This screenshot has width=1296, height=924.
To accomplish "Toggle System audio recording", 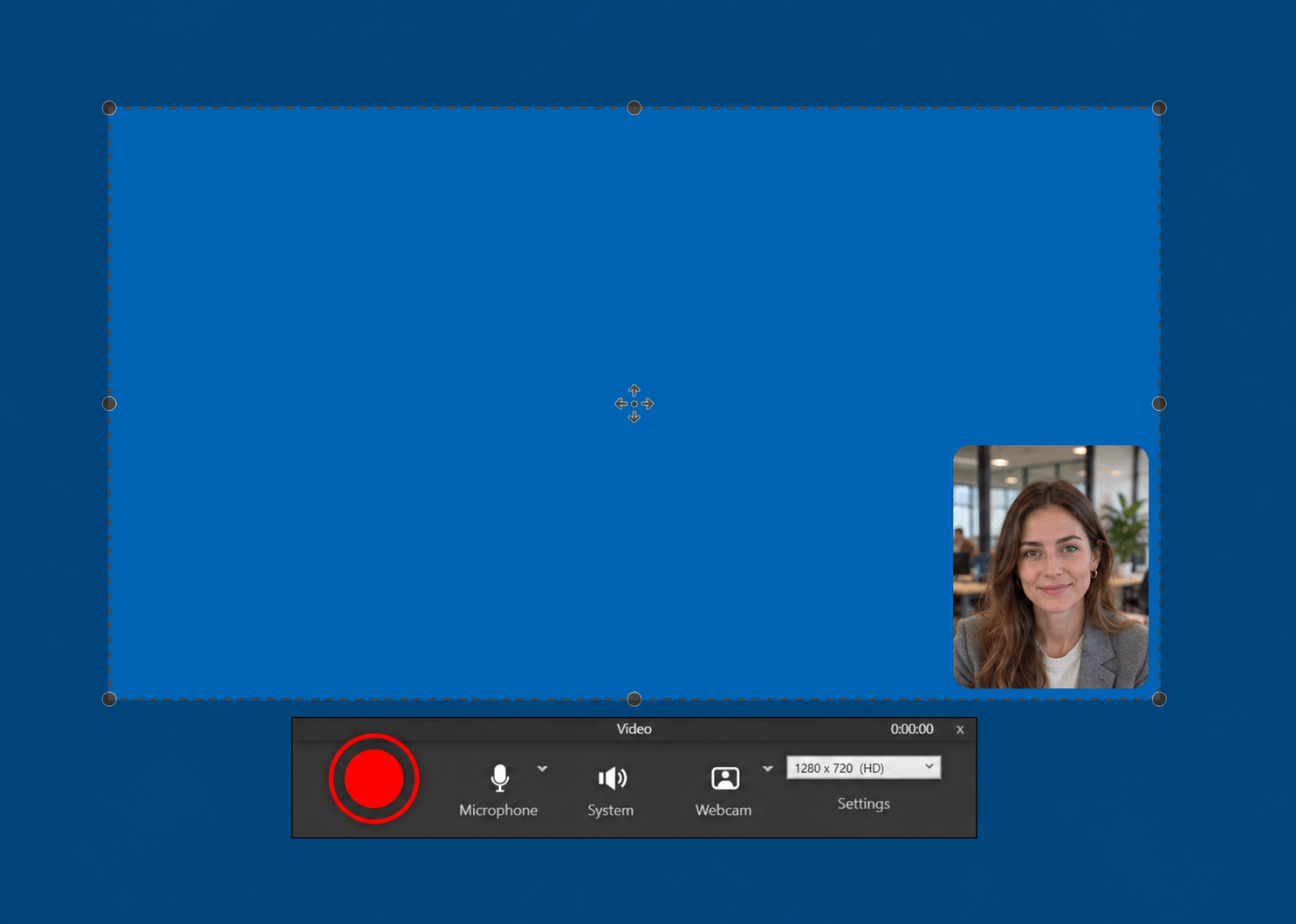I will [611, 791].
